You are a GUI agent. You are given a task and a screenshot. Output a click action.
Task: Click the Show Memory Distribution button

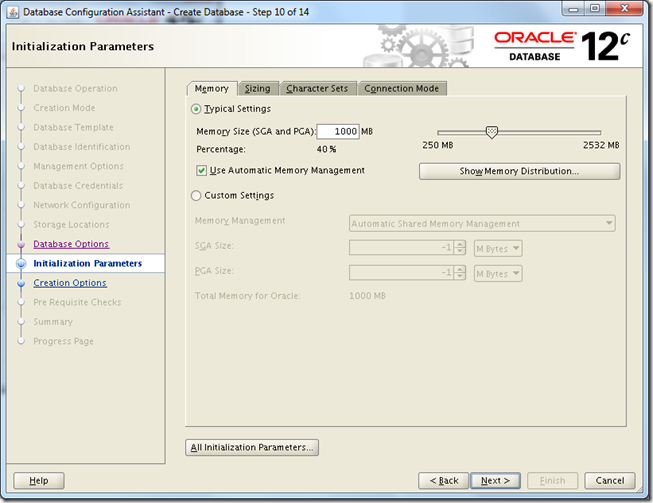(x=519, y=172)
